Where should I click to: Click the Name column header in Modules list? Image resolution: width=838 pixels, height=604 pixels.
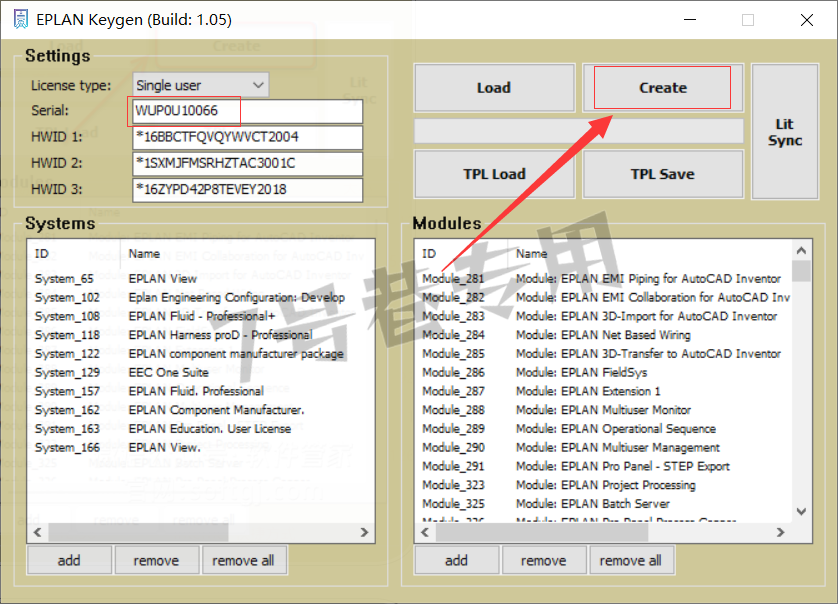coord(650,253)
